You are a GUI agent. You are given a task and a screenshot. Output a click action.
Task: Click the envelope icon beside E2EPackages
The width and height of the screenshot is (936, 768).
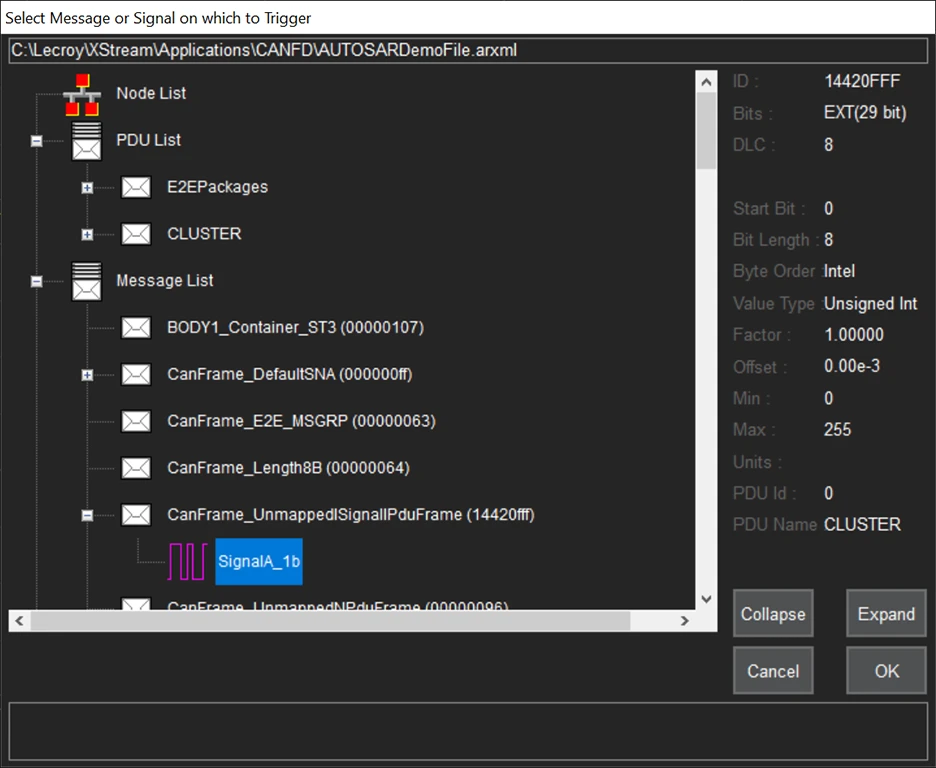click(x=136, y=187)
